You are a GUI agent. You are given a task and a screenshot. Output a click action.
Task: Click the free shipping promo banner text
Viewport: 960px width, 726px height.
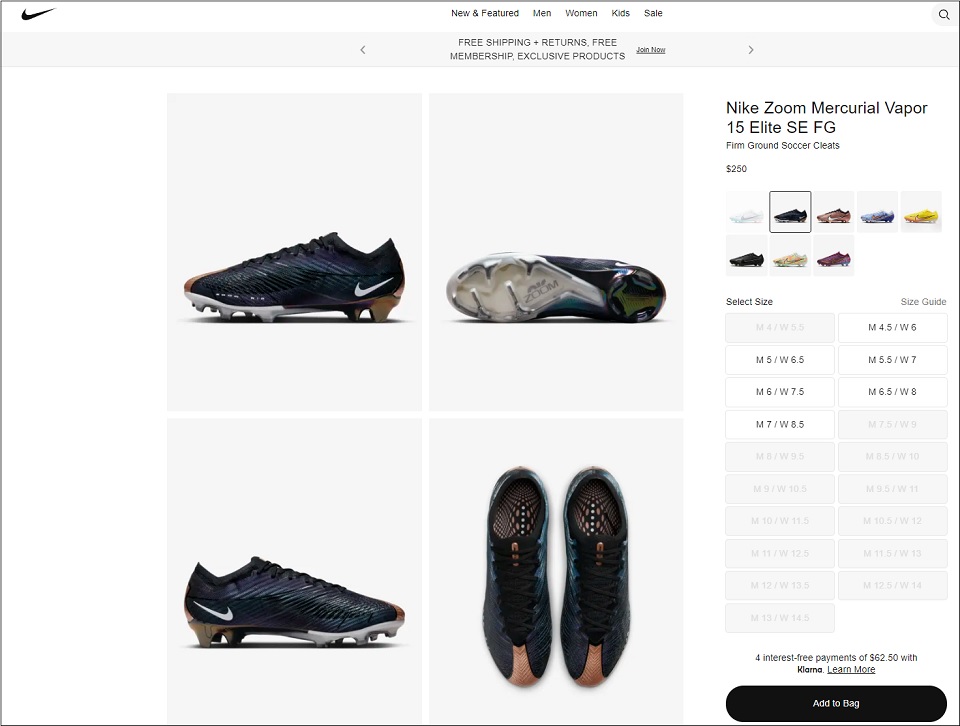[x=538, y=49]
